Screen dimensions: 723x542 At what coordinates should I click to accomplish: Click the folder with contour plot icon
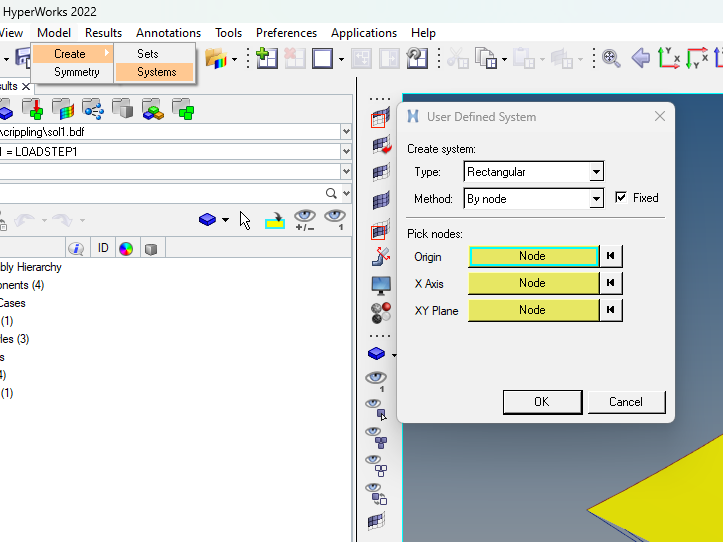point(63,109)
